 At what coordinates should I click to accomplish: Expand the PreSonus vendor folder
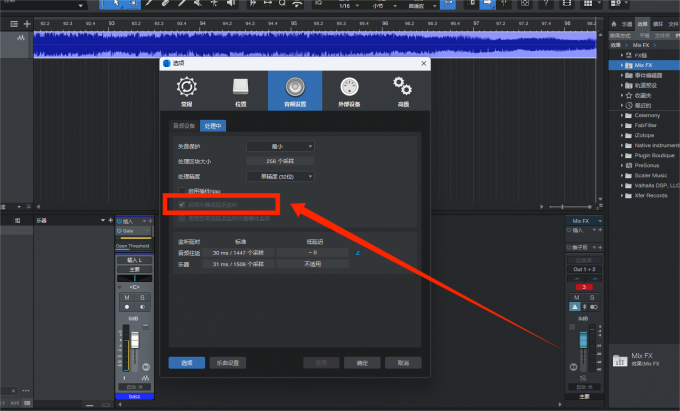(622, 165)
